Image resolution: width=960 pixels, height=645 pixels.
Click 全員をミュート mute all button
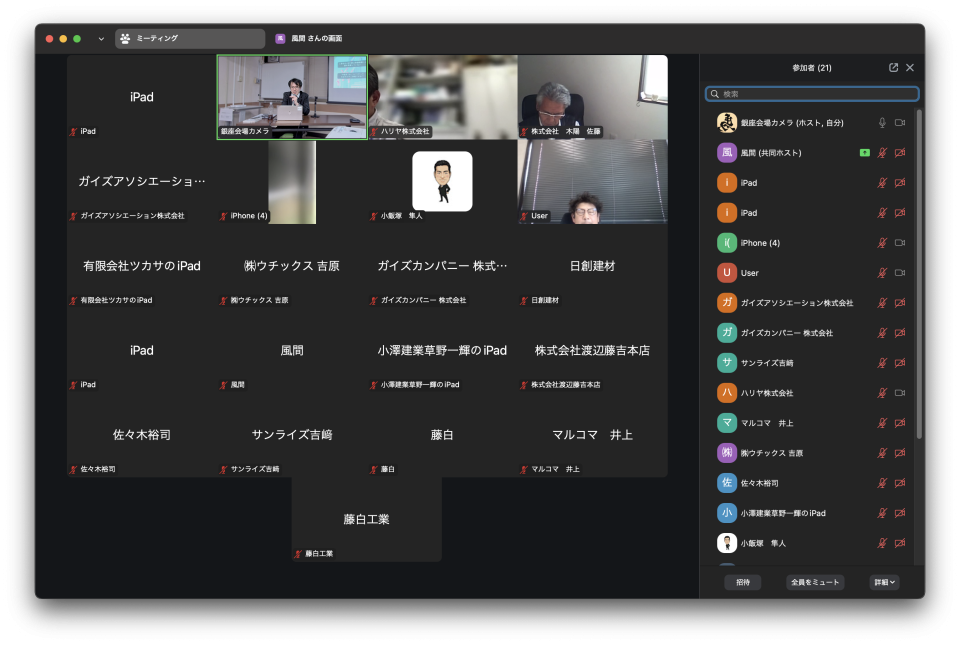tap(815, 582)
